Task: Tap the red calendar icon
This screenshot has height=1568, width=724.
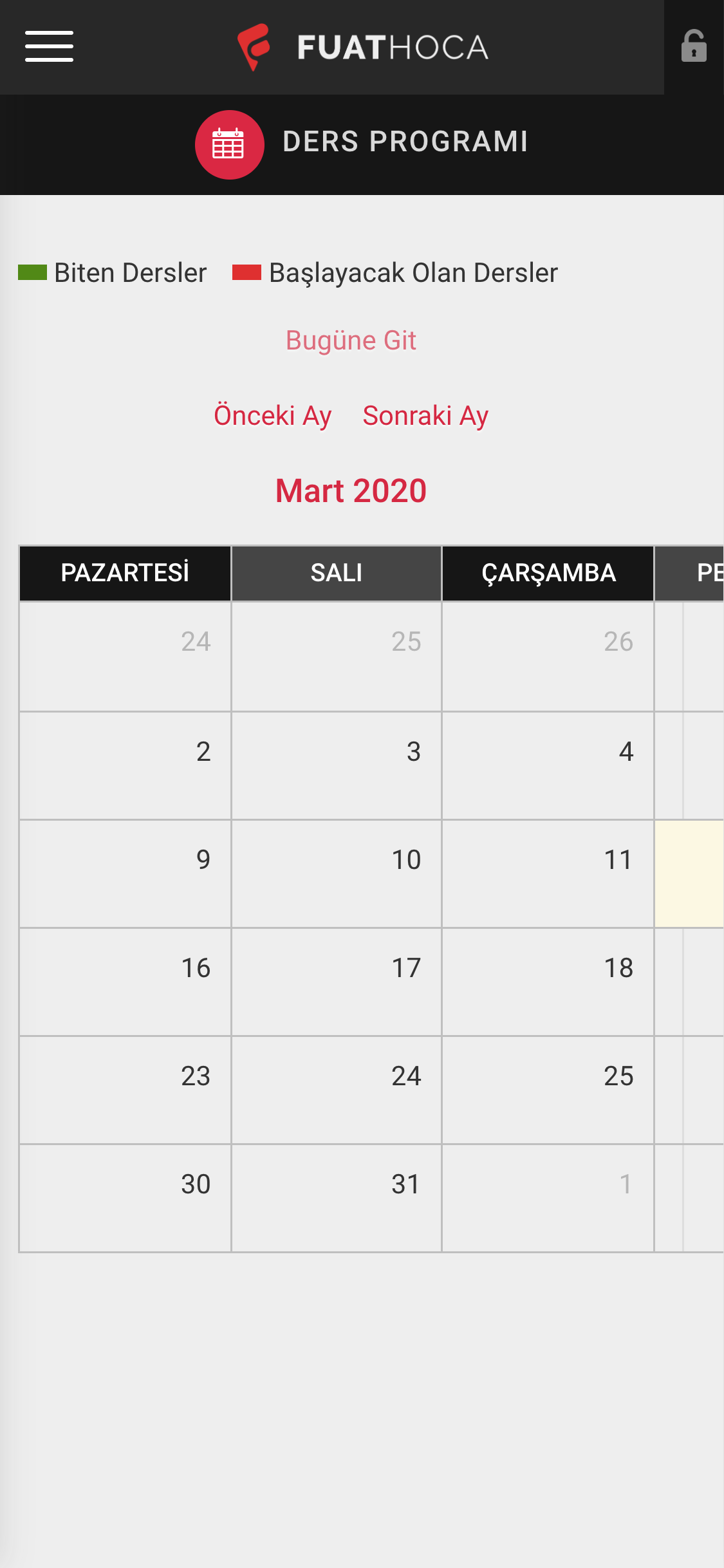Action: 230,144
